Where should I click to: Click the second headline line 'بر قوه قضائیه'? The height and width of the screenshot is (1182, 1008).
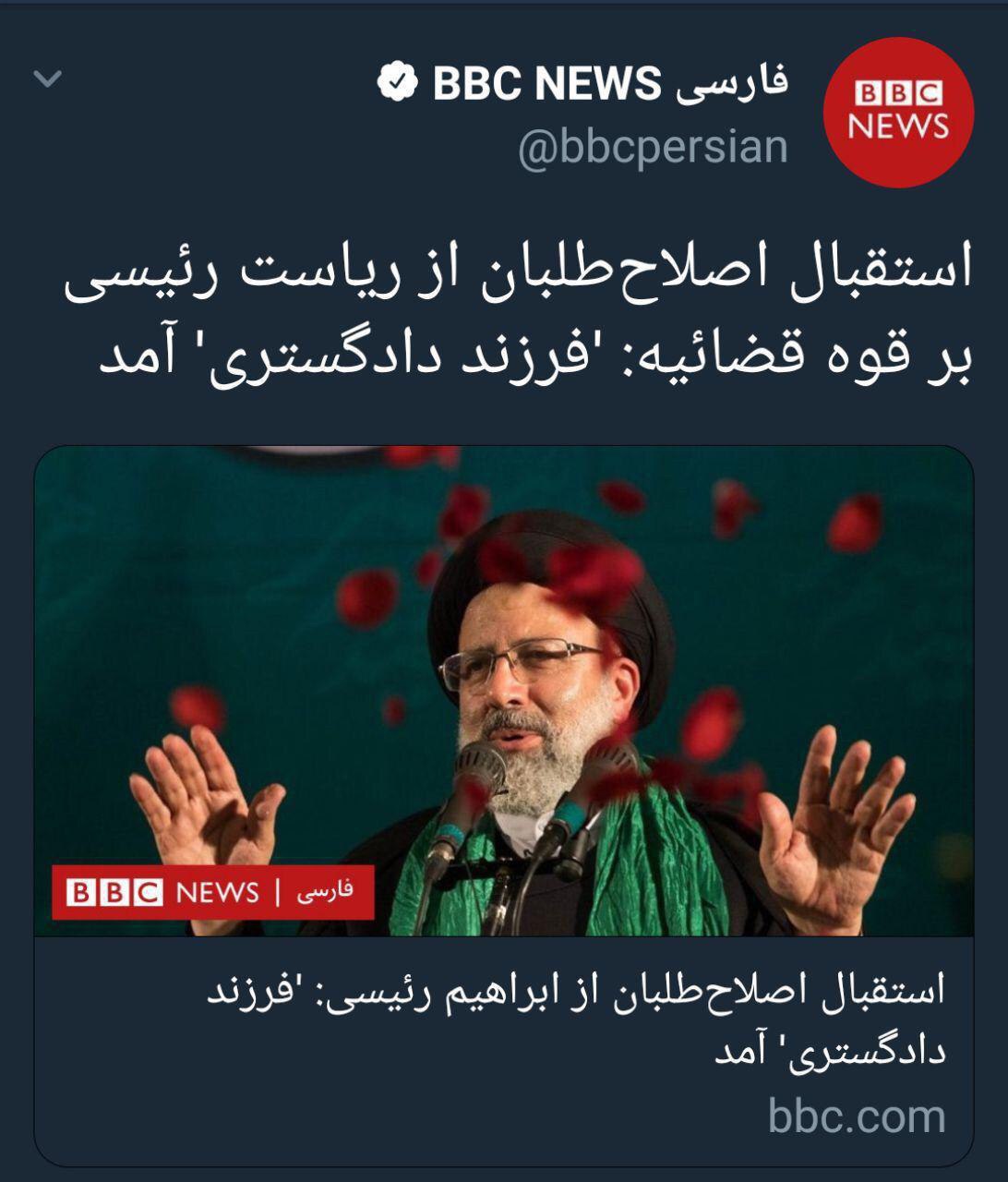click(535, 354)
